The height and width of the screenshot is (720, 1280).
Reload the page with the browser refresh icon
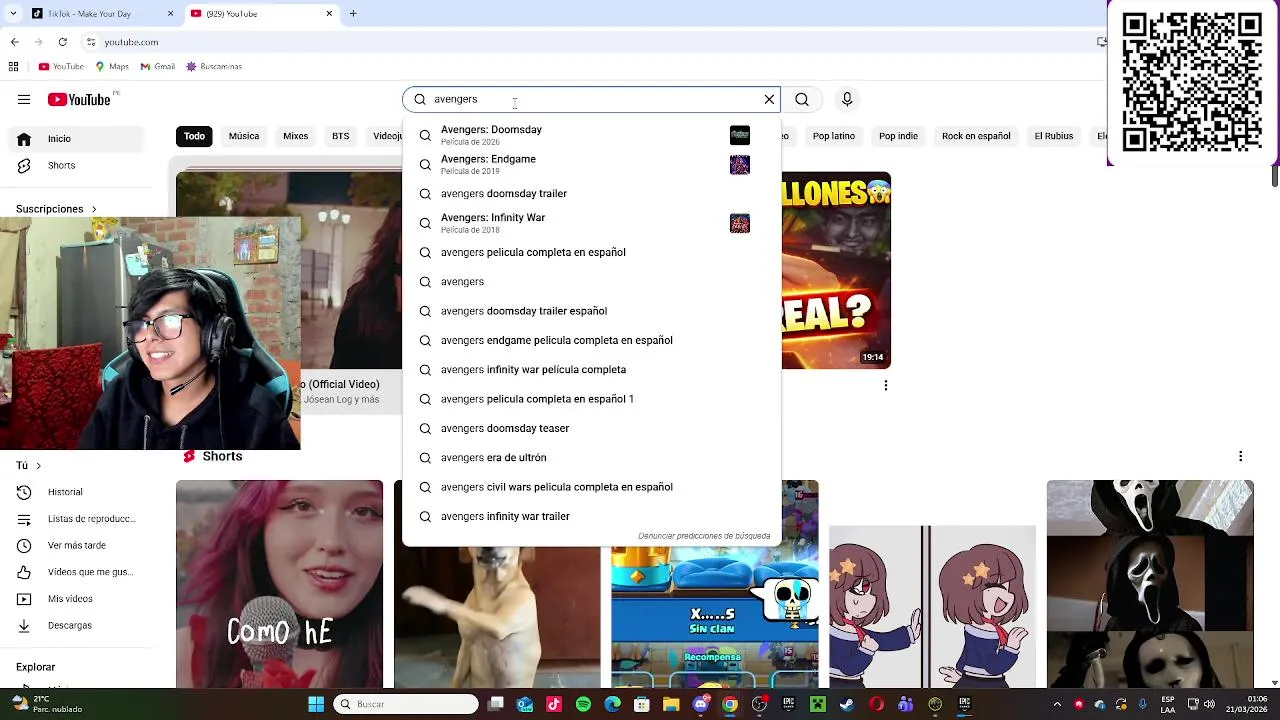click(x=63, y=42)
